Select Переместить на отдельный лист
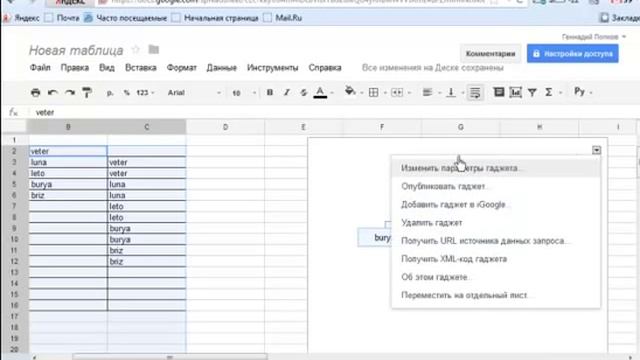Viewport: 640px width, 360px height. click(496, 295)
